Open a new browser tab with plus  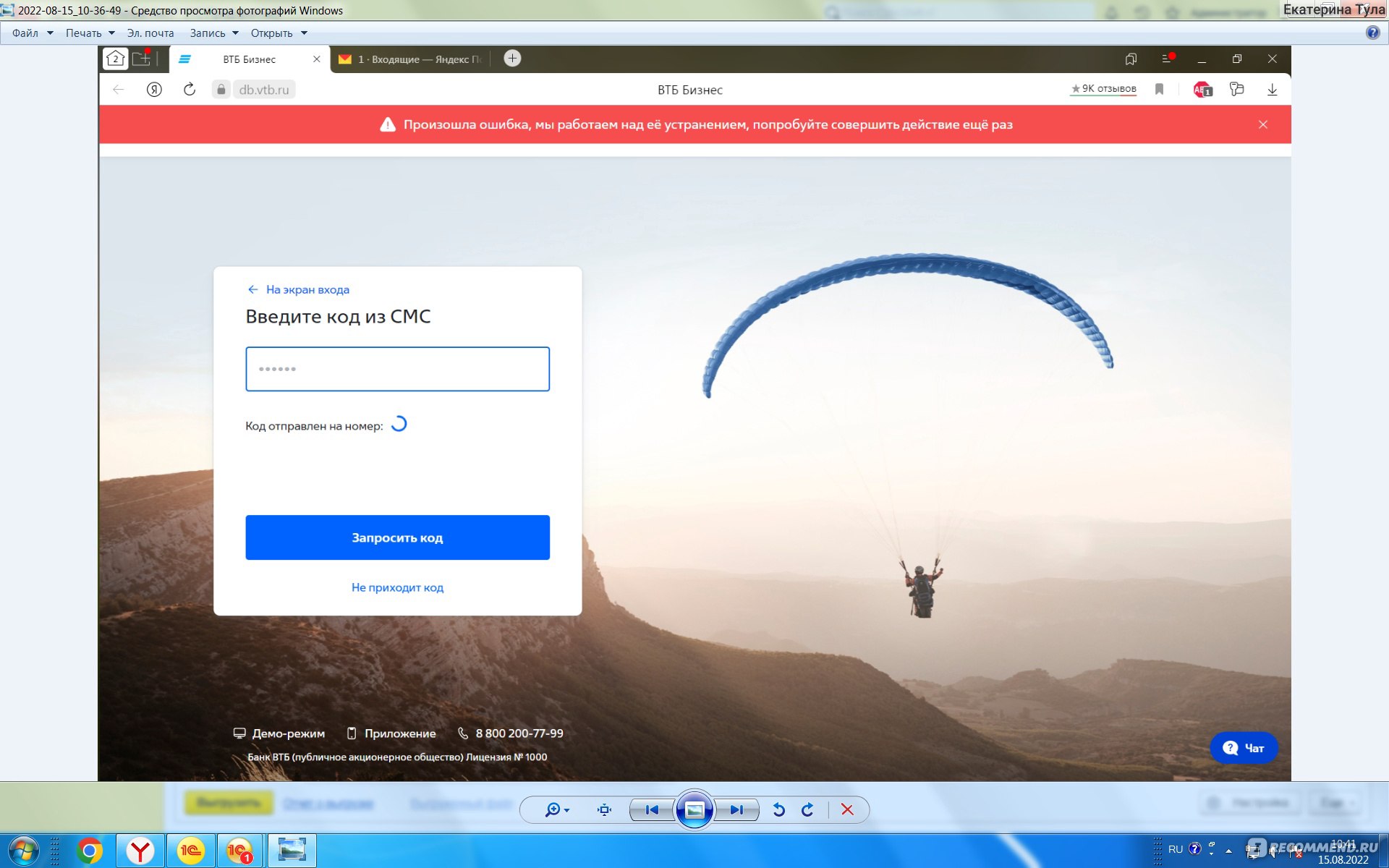(x=512, y=59)
